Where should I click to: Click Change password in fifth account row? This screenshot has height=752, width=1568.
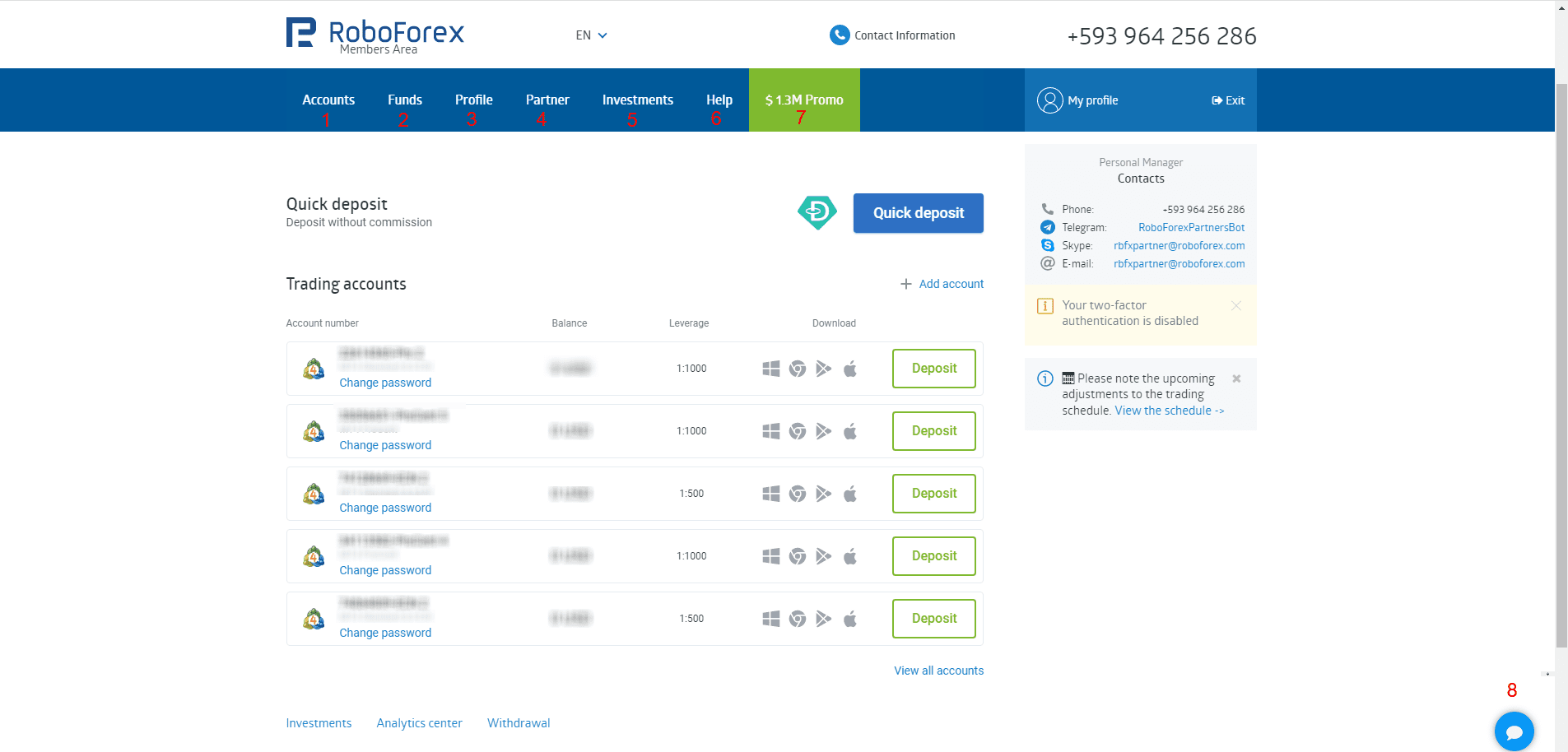tap(385, 633)
